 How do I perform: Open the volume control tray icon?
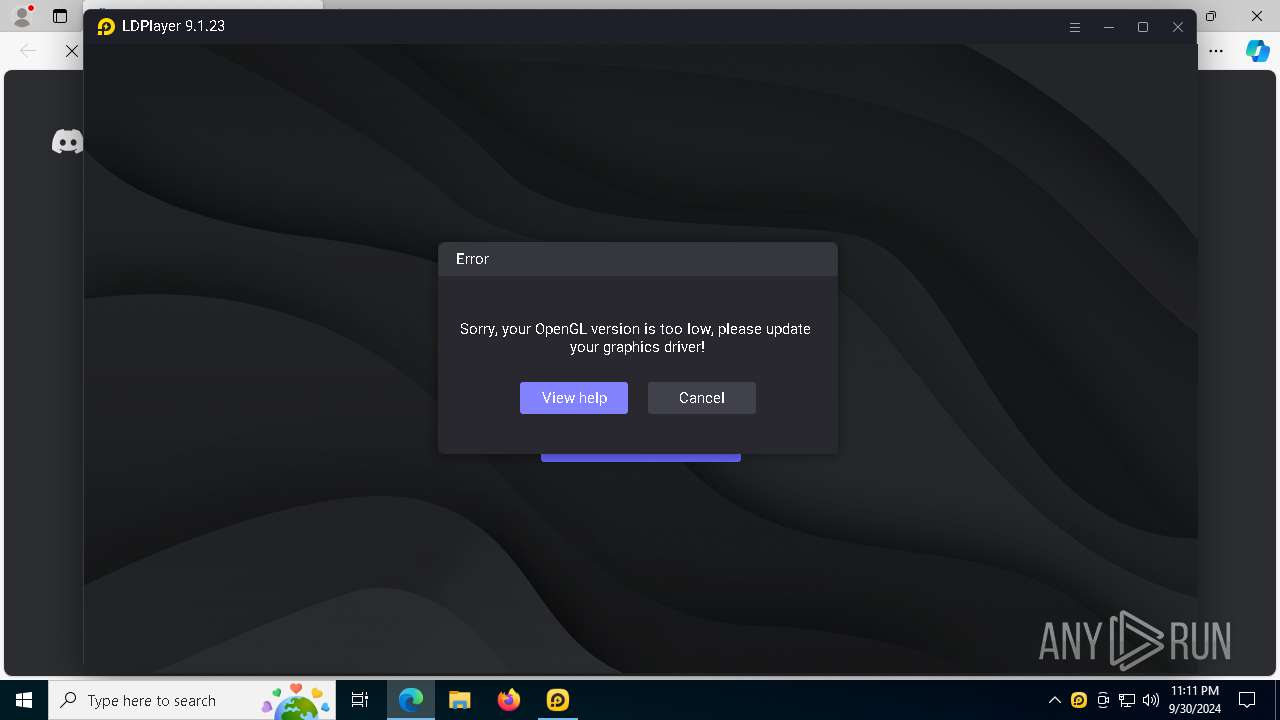(1151, 700)
